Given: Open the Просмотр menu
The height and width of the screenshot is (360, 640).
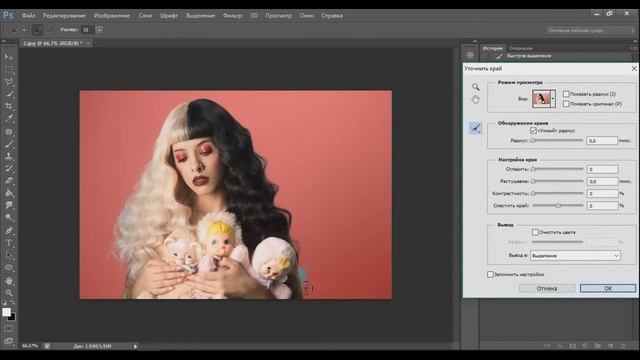Looking at the screenshot, I should tap(278, 16).
